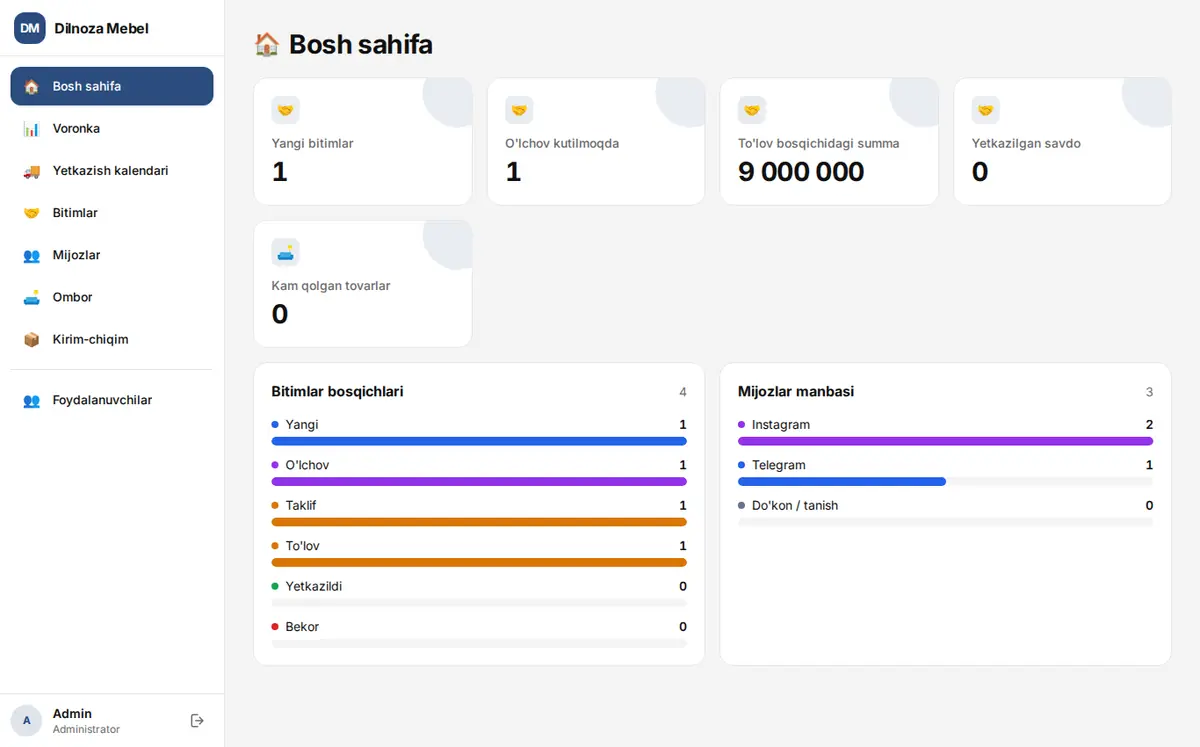This screenshot has width=1200, height=747.
Task: Click the logout icon next to Admin
Action: (x=197, y=720)
